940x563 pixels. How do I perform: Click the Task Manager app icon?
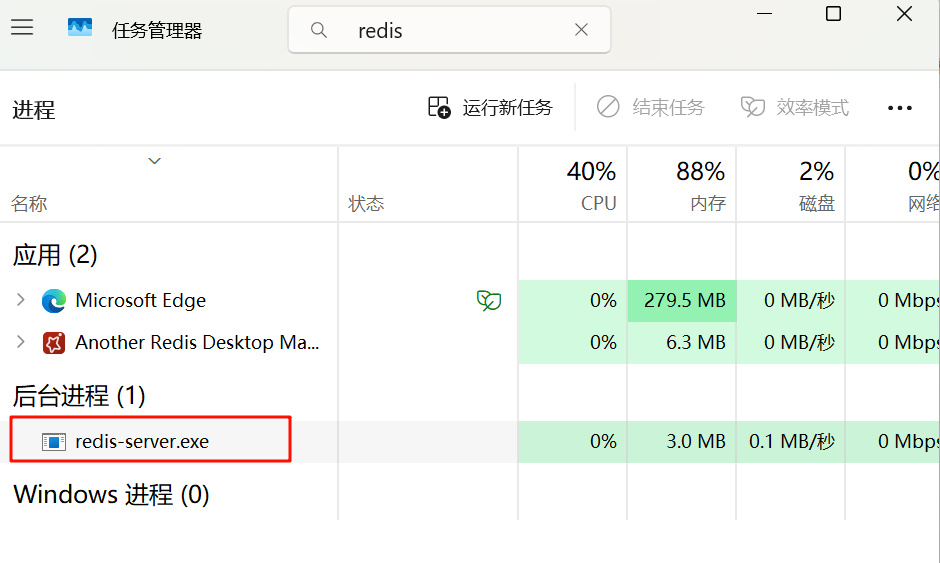[x=80, y=28]
